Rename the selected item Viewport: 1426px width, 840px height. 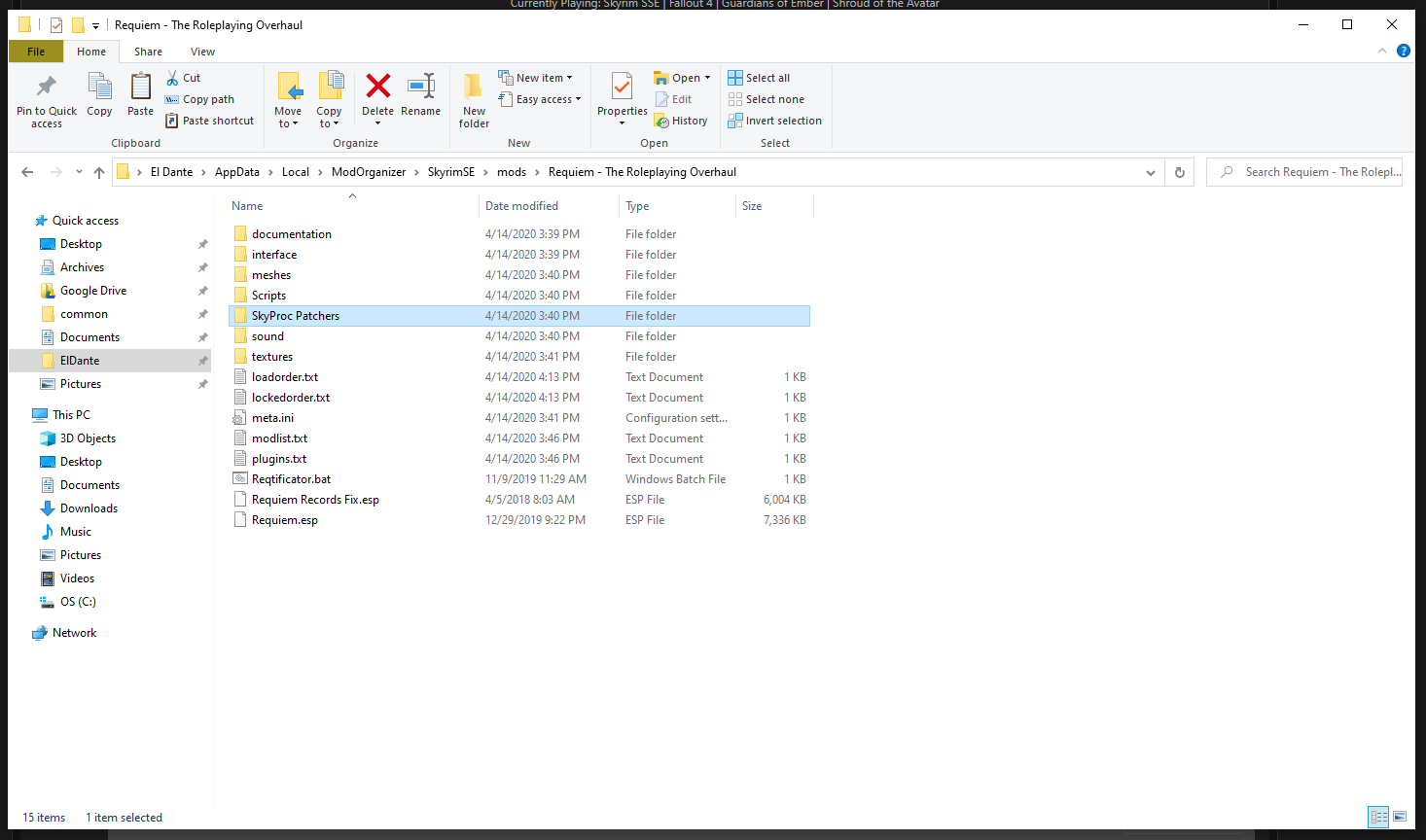point(420,95)
